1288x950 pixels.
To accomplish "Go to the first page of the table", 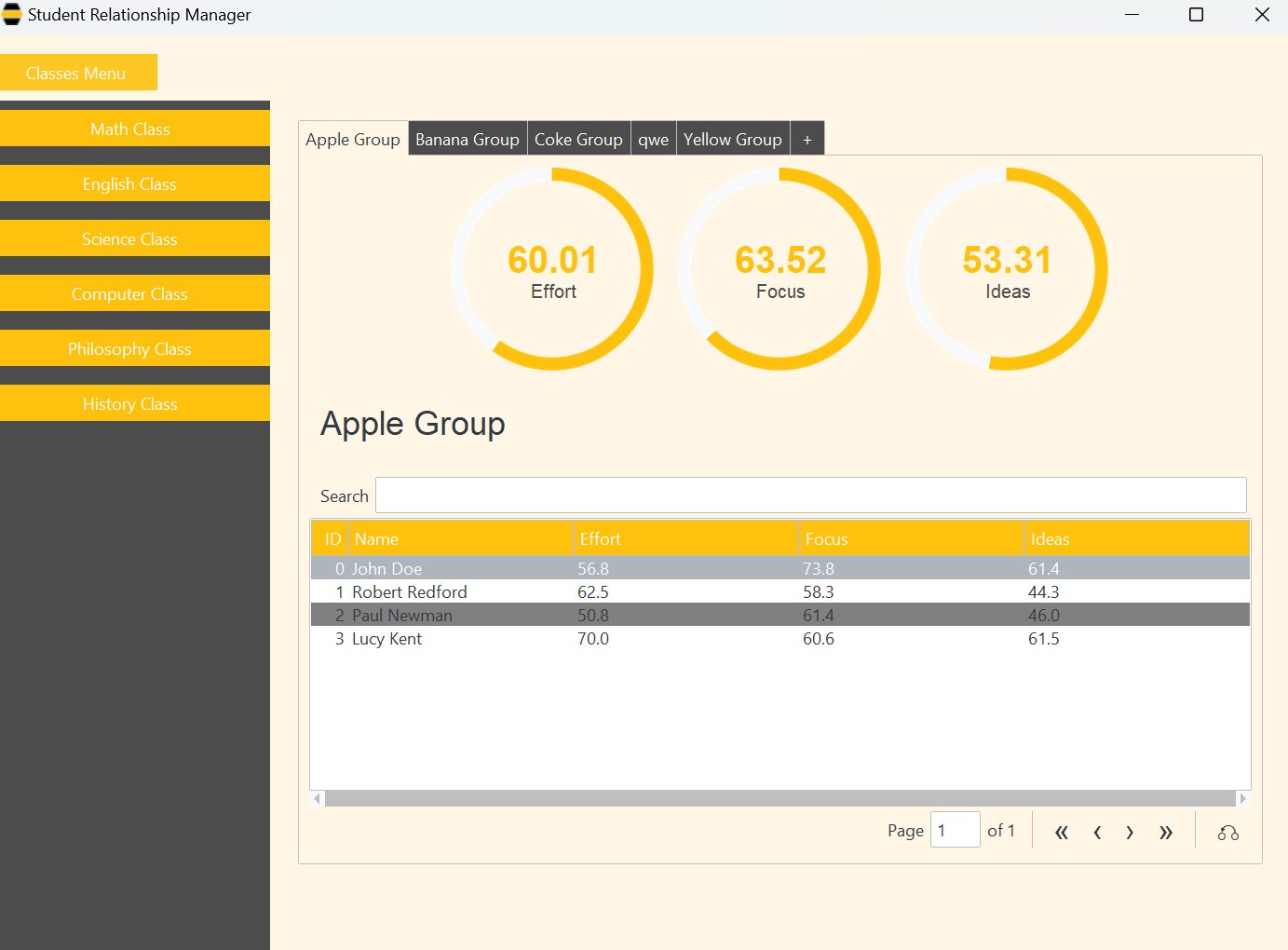I will 1061,833.
